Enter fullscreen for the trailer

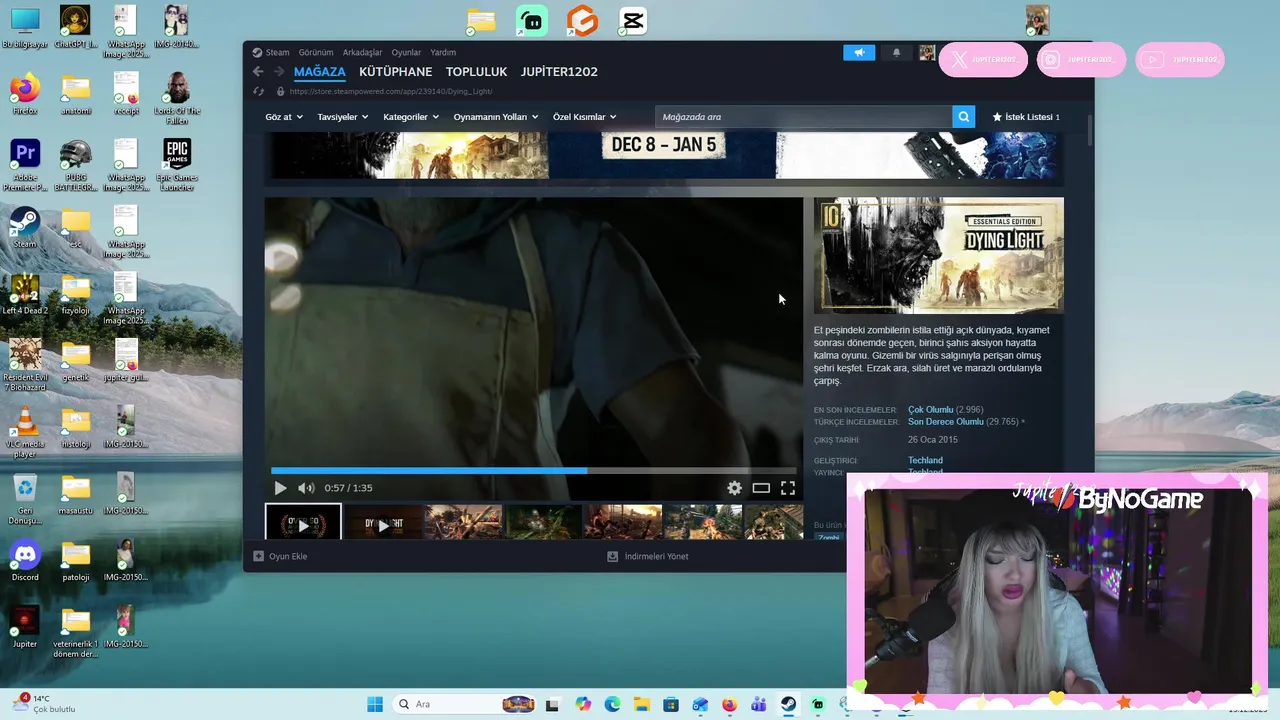tap(788, 488)
